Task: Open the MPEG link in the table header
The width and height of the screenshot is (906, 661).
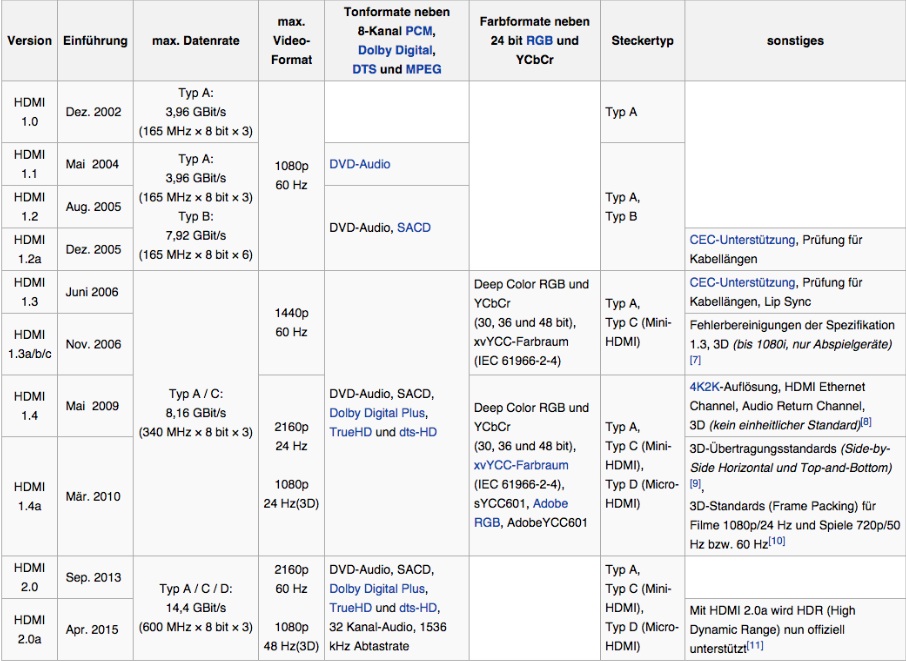Action: 424,69
